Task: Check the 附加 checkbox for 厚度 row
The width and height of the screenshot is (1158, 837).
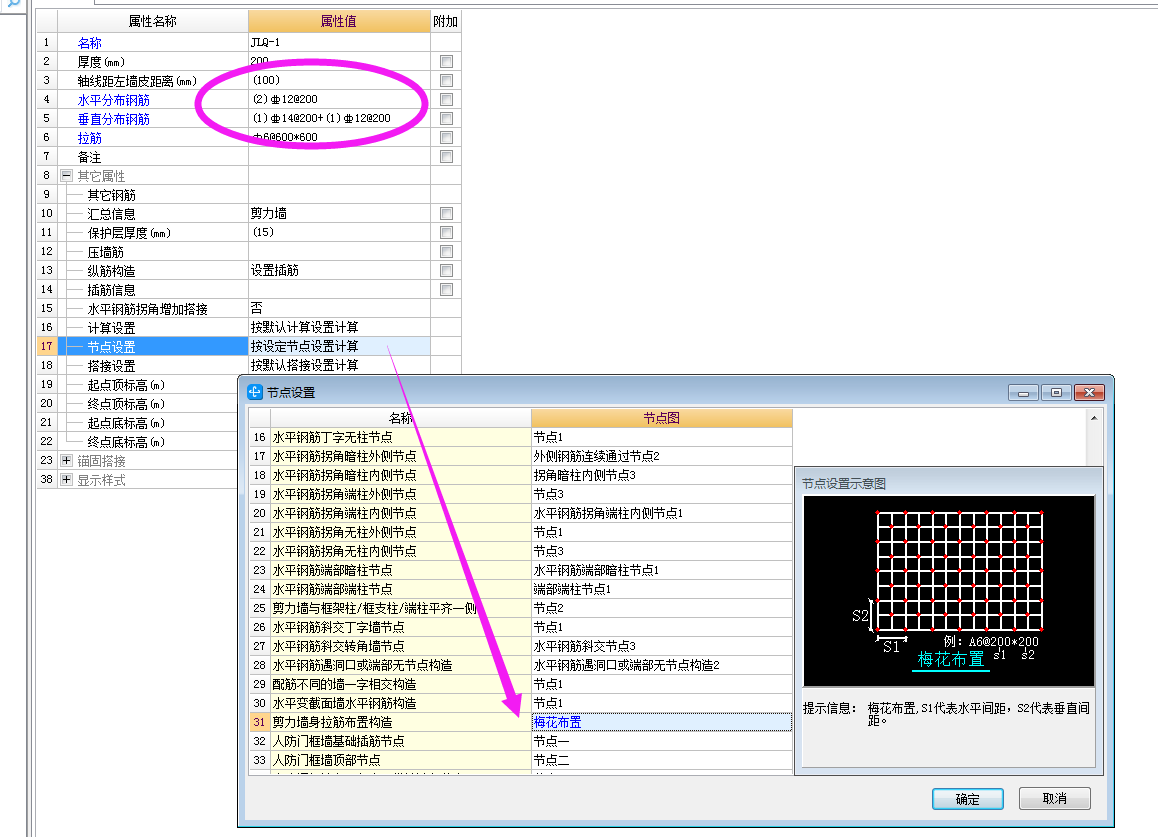Action: 445,61
